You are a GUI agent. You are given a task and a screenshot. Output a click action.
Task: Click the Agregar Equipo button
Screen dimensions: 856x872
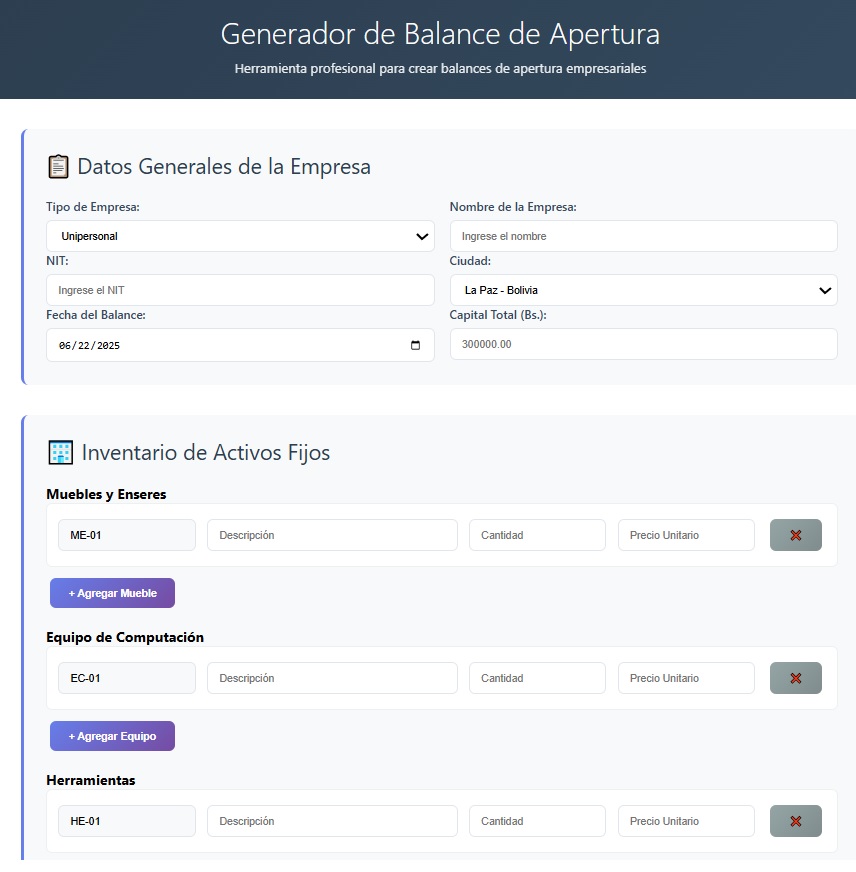(x=112, y=736)
